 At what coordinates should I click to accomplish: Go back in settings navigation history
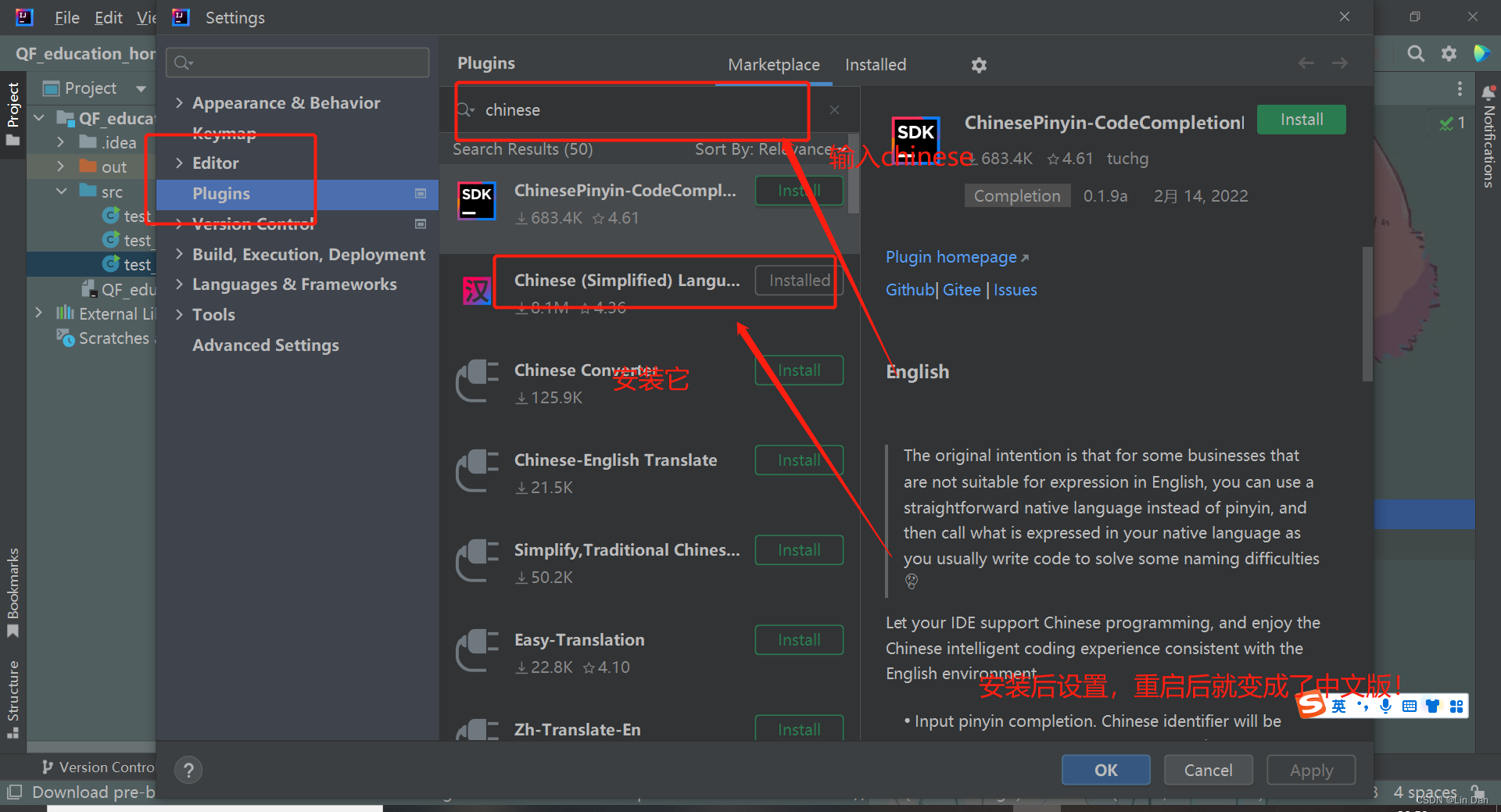tap(1306, 63)
